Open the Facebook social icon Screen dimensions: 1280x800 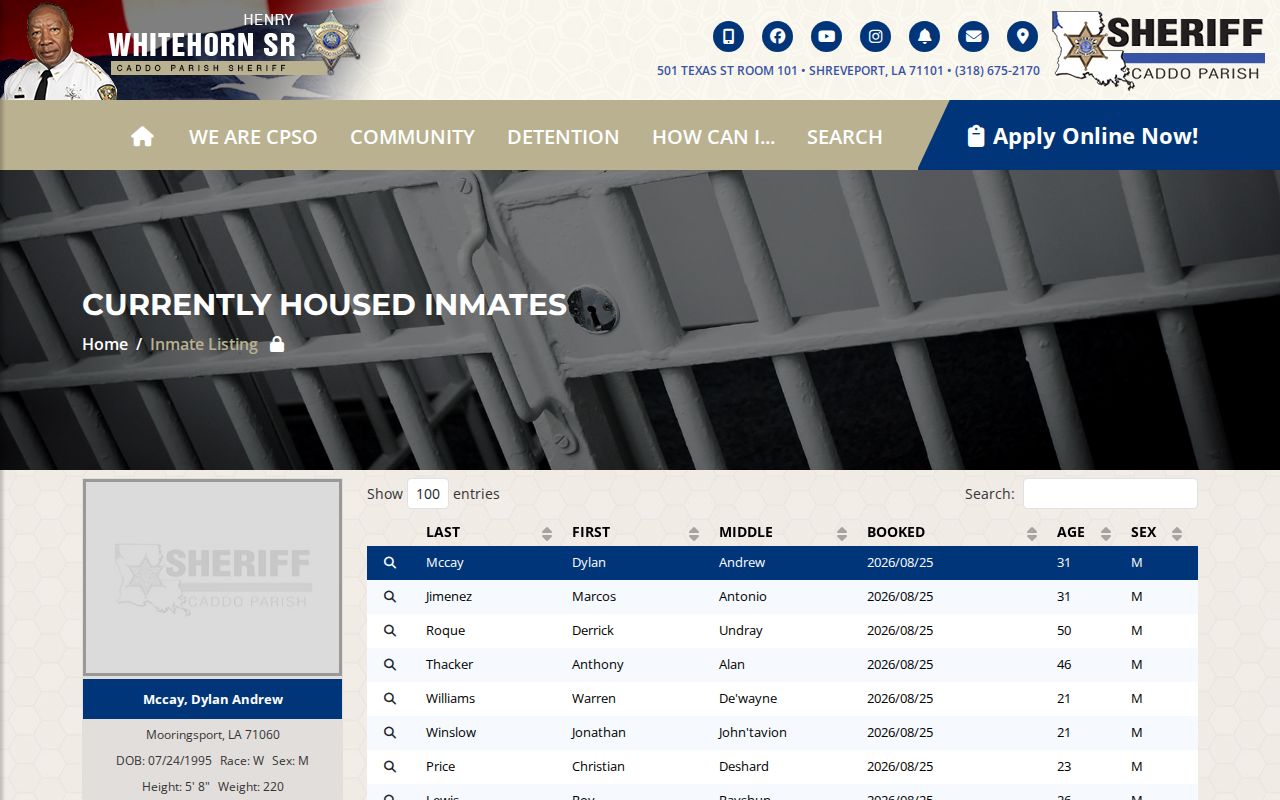777,37
